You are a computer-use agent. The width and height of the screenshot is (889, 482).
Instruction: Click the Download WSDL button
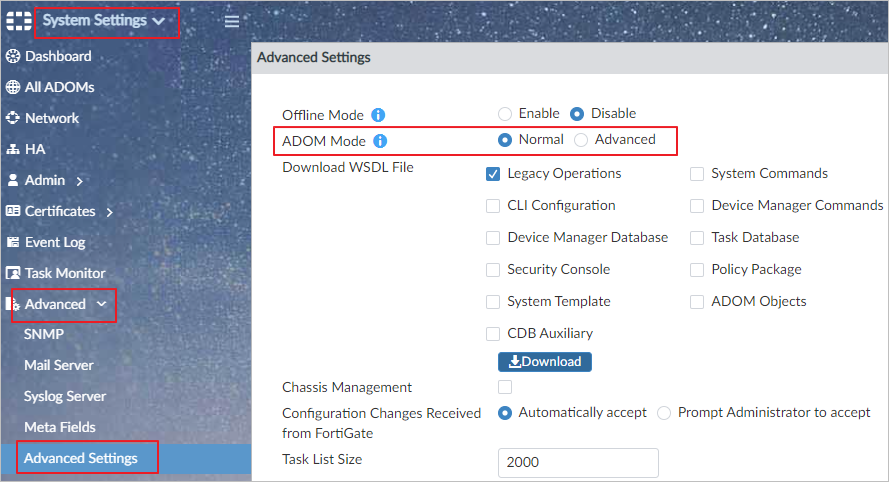tap(545, 362)
